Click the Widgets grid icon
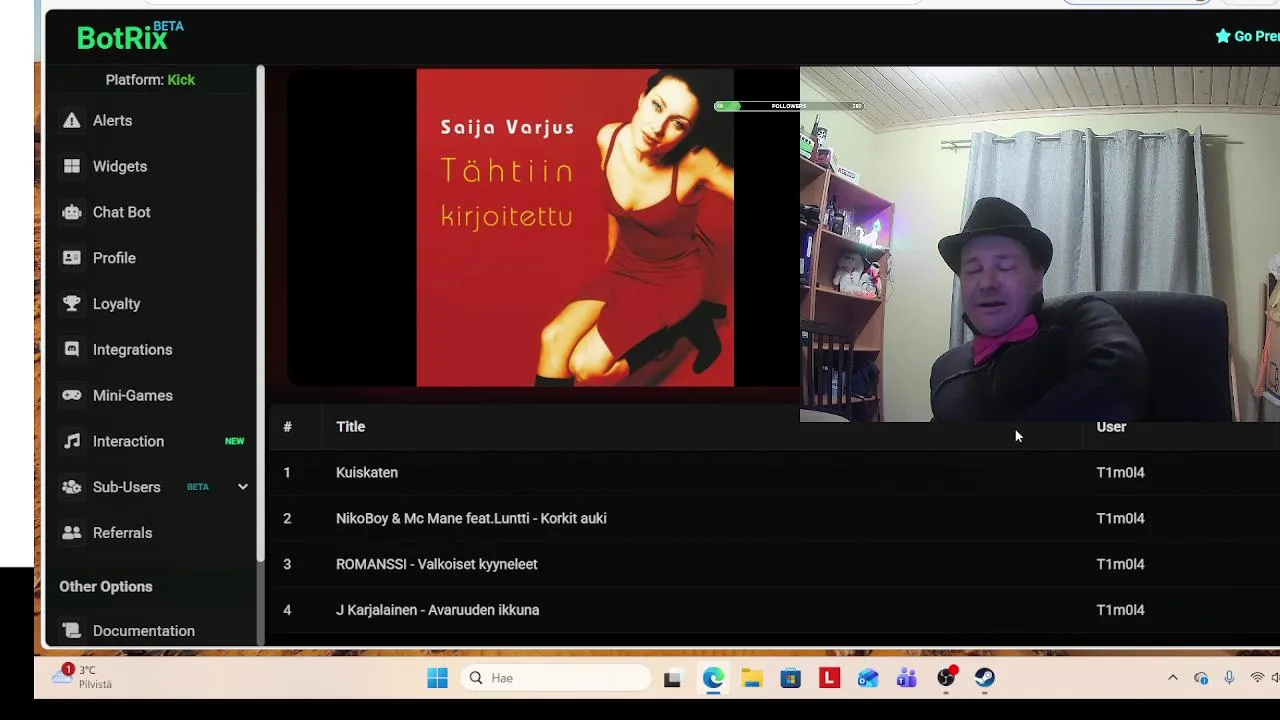 pos(71,166)
